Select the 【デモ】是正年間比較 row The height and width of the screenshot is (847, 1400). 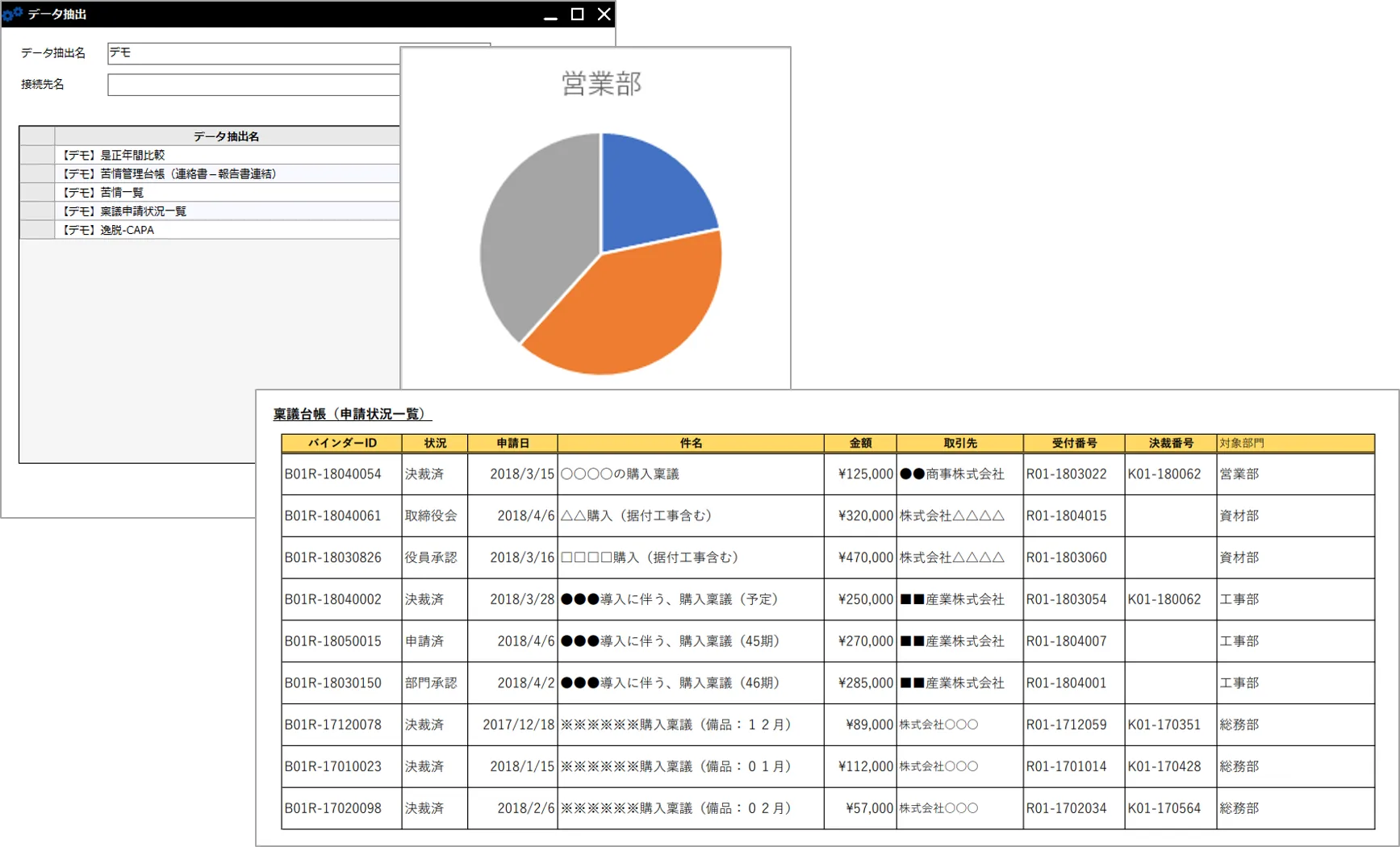click(227, 155)
